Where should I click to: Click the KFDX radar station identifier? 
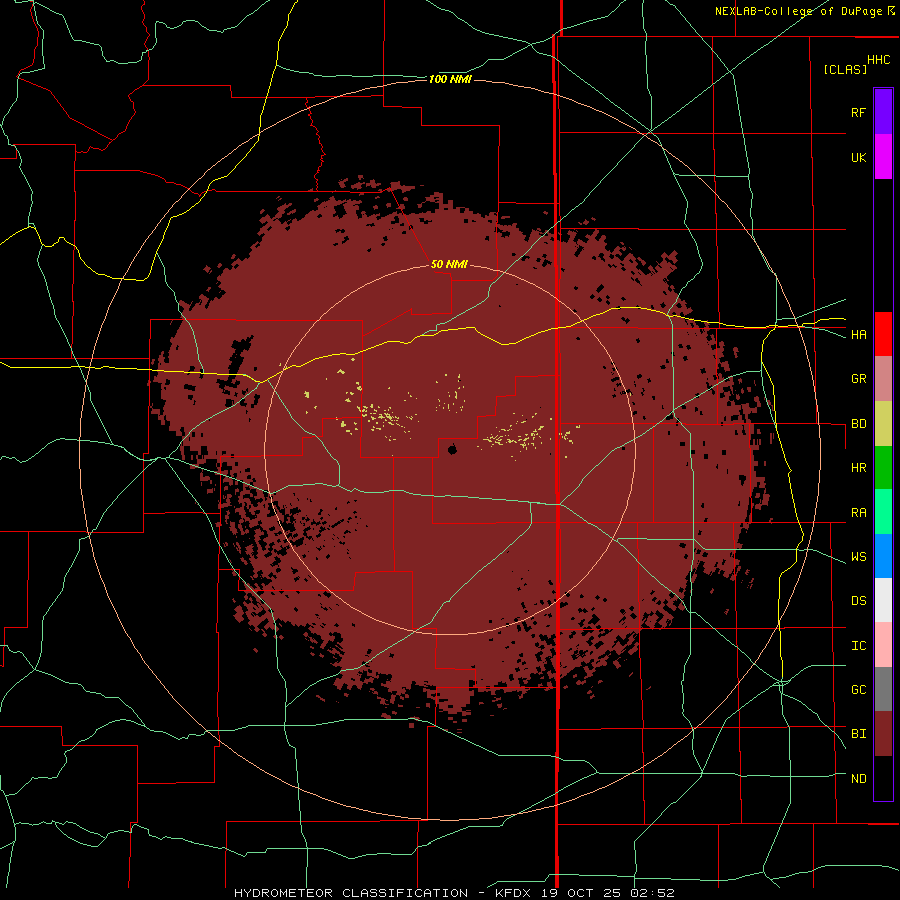pyautogui.click(x=515, y=893)
